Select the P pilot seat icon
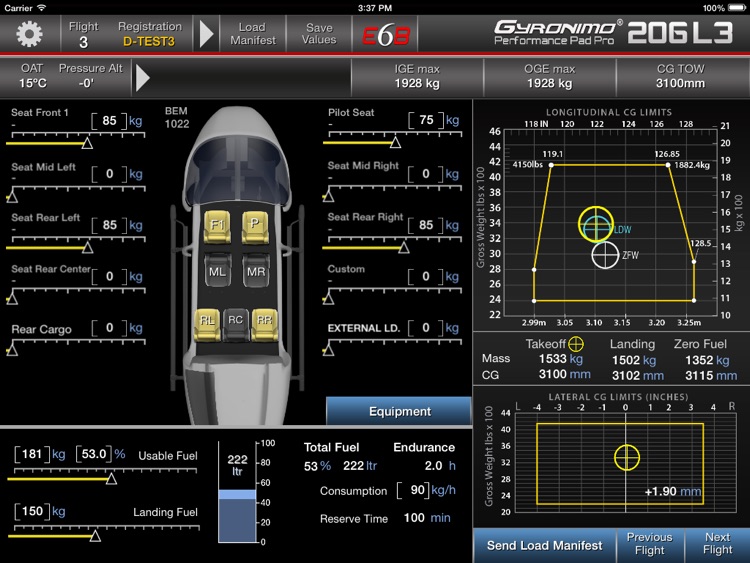 [255, 226]
